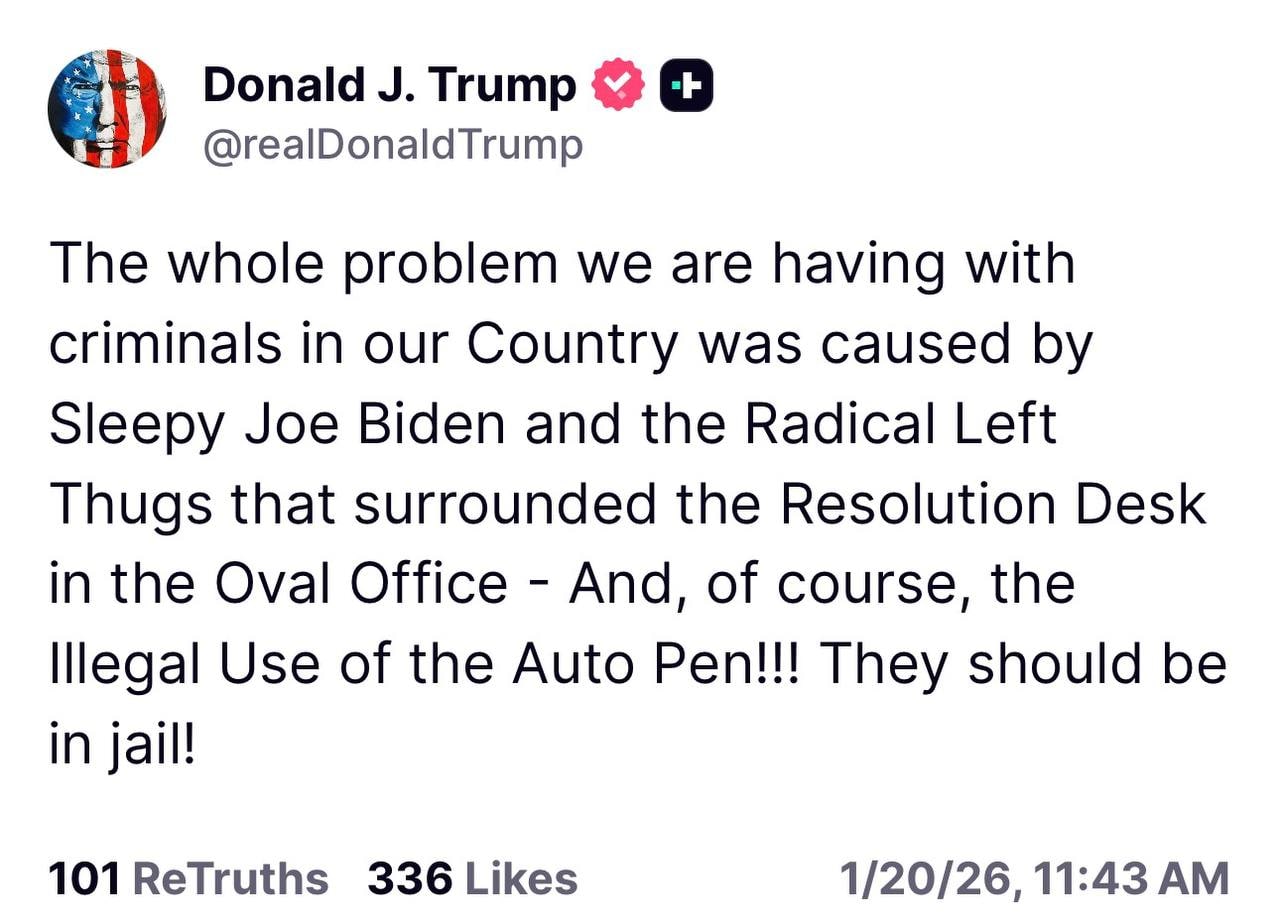Image resolution: width=1280 pixels, height=922 pixels.
Task: Open the flag-painted profile avatar
Action: coord(107,109)
